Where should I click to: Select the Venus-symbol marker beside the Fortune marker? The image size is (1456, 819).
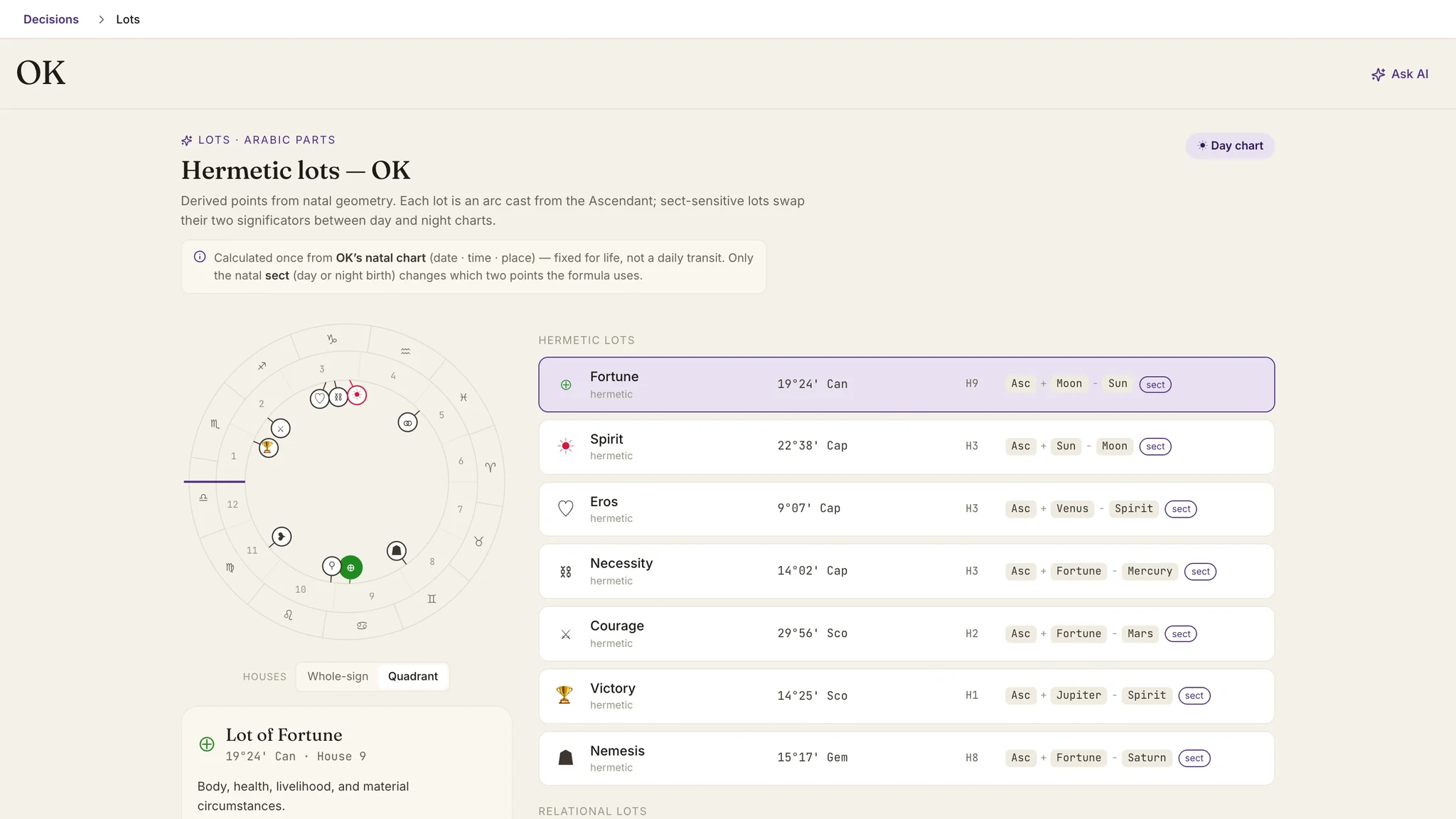[331, 566]
